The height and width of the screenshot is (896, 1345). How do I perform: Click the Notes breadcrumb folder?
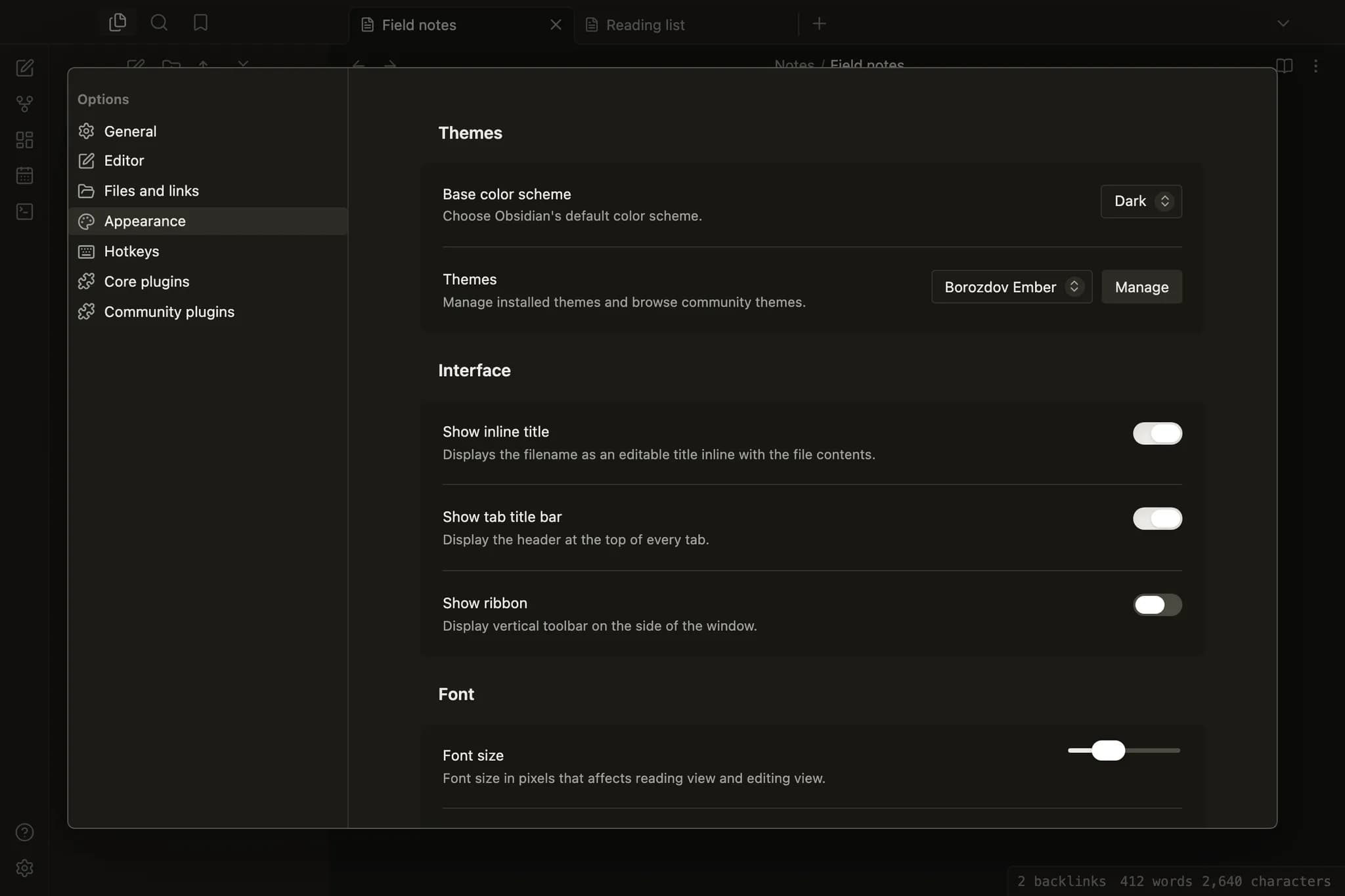coord(794,64)
